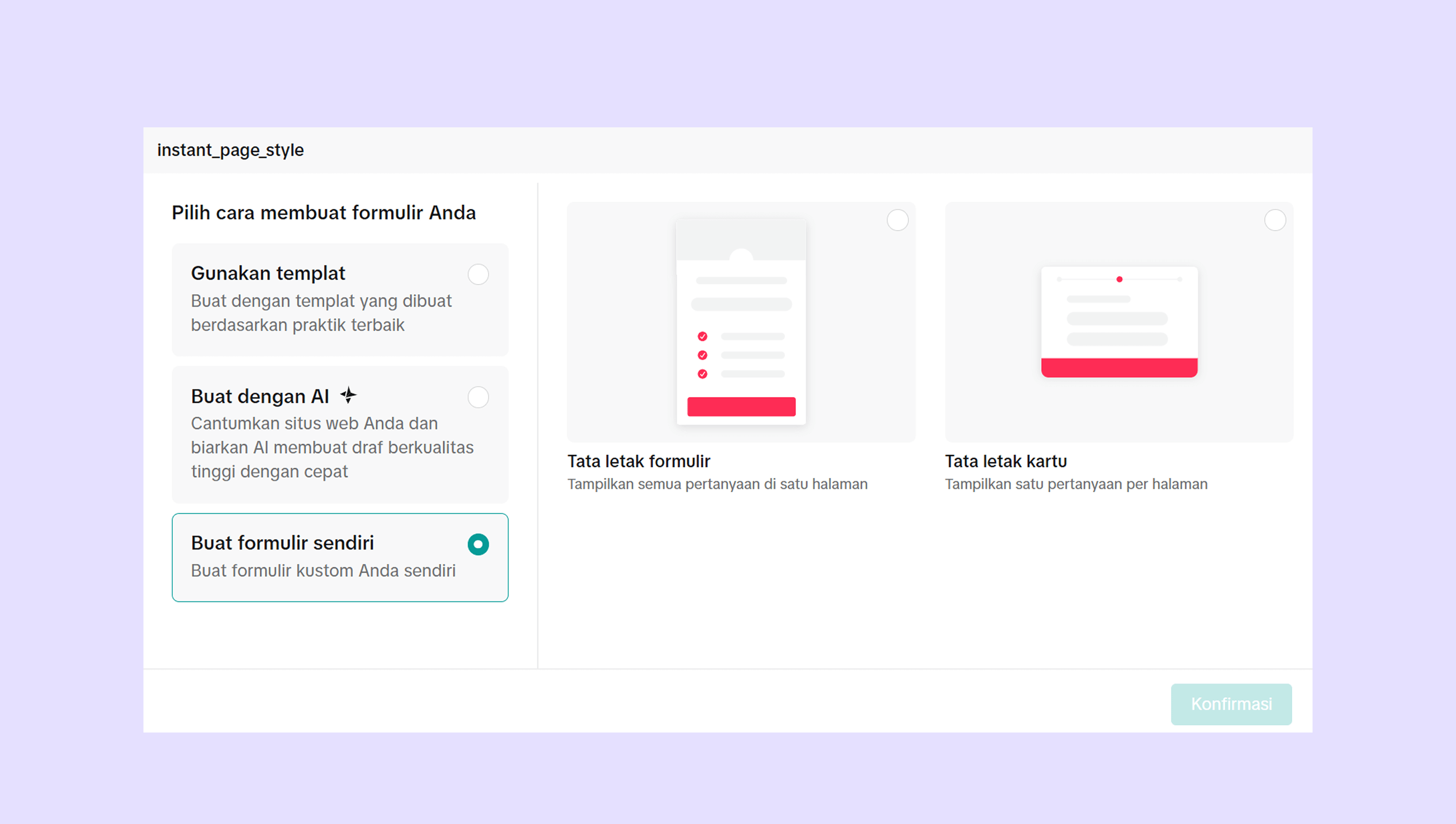Select the Buat dengan AI radio button
This screenshot has width=1456, height=824.
coord(479,397)
